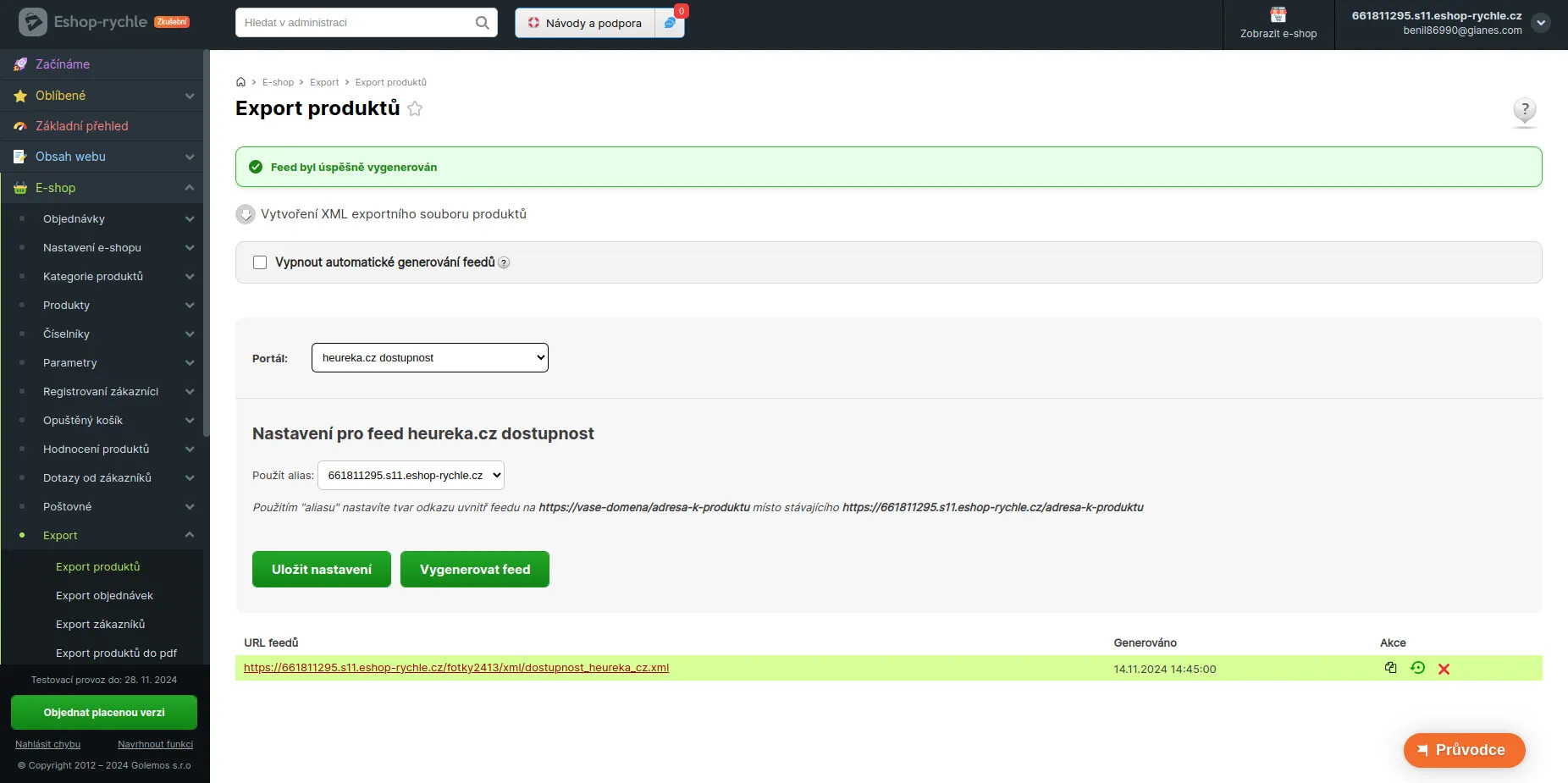Go to home via breadcrumb house icon
1568x783 pixels.
pos(240,82)
